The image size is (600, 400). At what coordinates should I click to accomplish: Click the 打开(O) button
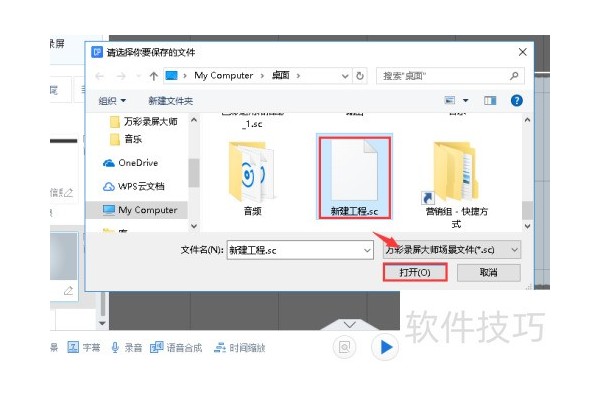(x=415, y=273)
